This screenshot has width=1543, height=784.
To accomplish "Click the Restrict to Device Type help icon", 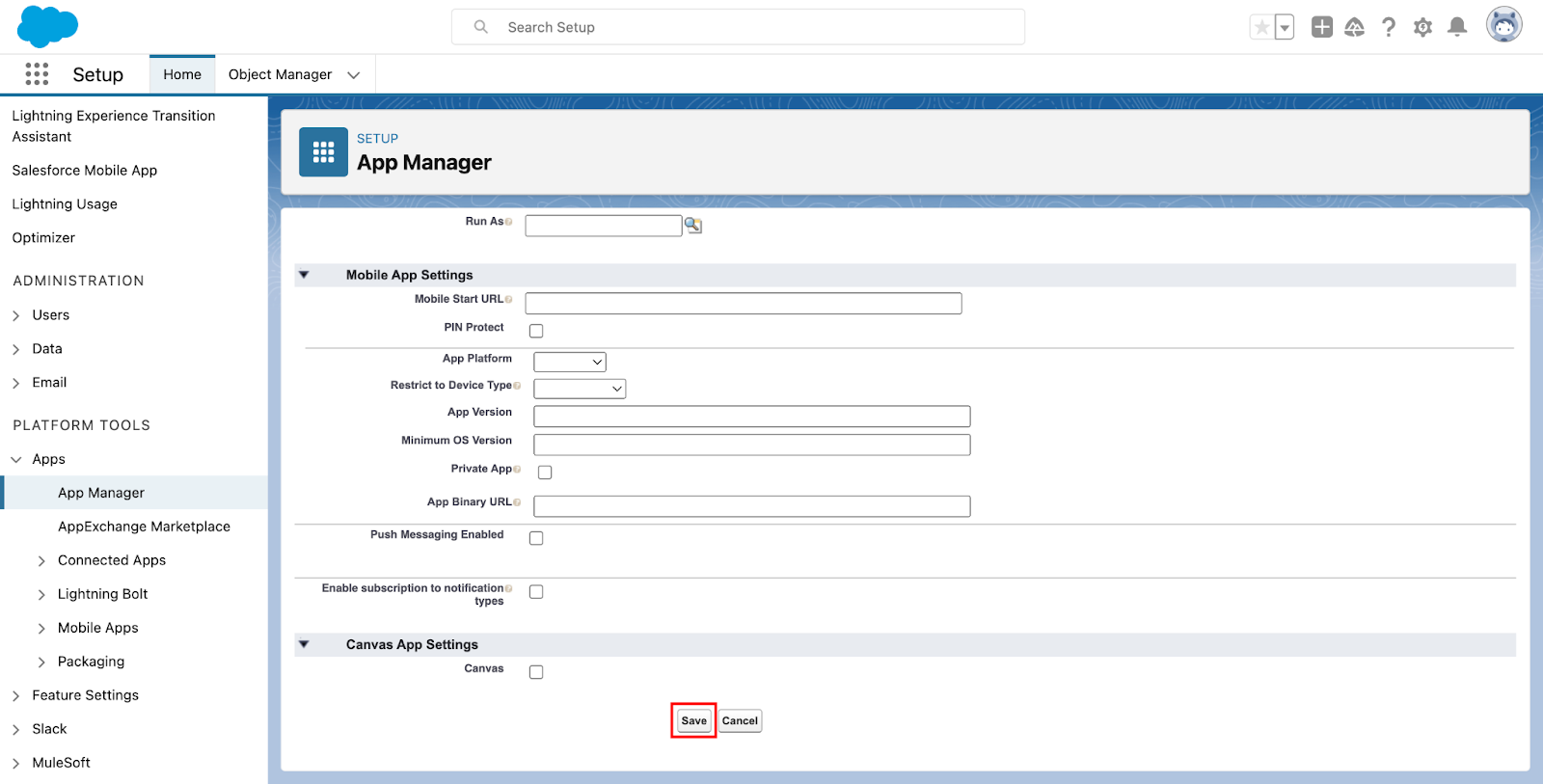I will pyautogui.click(x=517, y=386).
